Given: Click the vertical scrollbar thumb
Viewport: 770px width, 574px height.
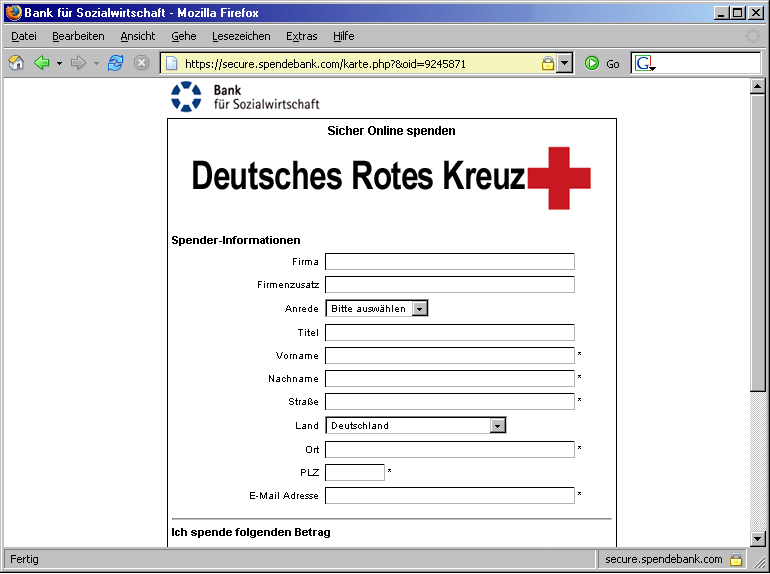Looking at the screenshot, I should coord(758,243).
